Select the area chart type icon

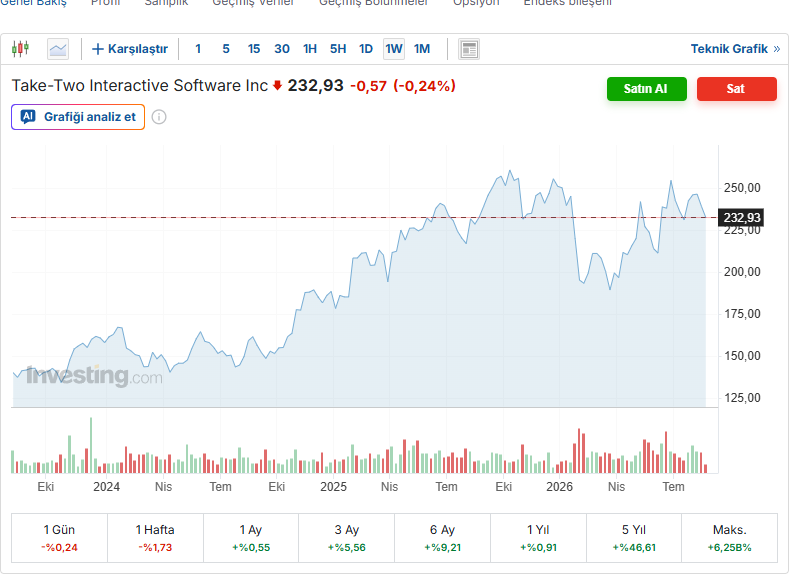click(58, 49)
